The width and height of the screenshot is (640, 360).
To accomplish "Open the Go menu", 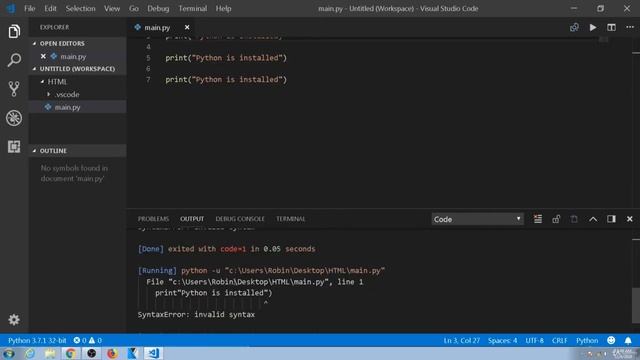I will point(133,9).
